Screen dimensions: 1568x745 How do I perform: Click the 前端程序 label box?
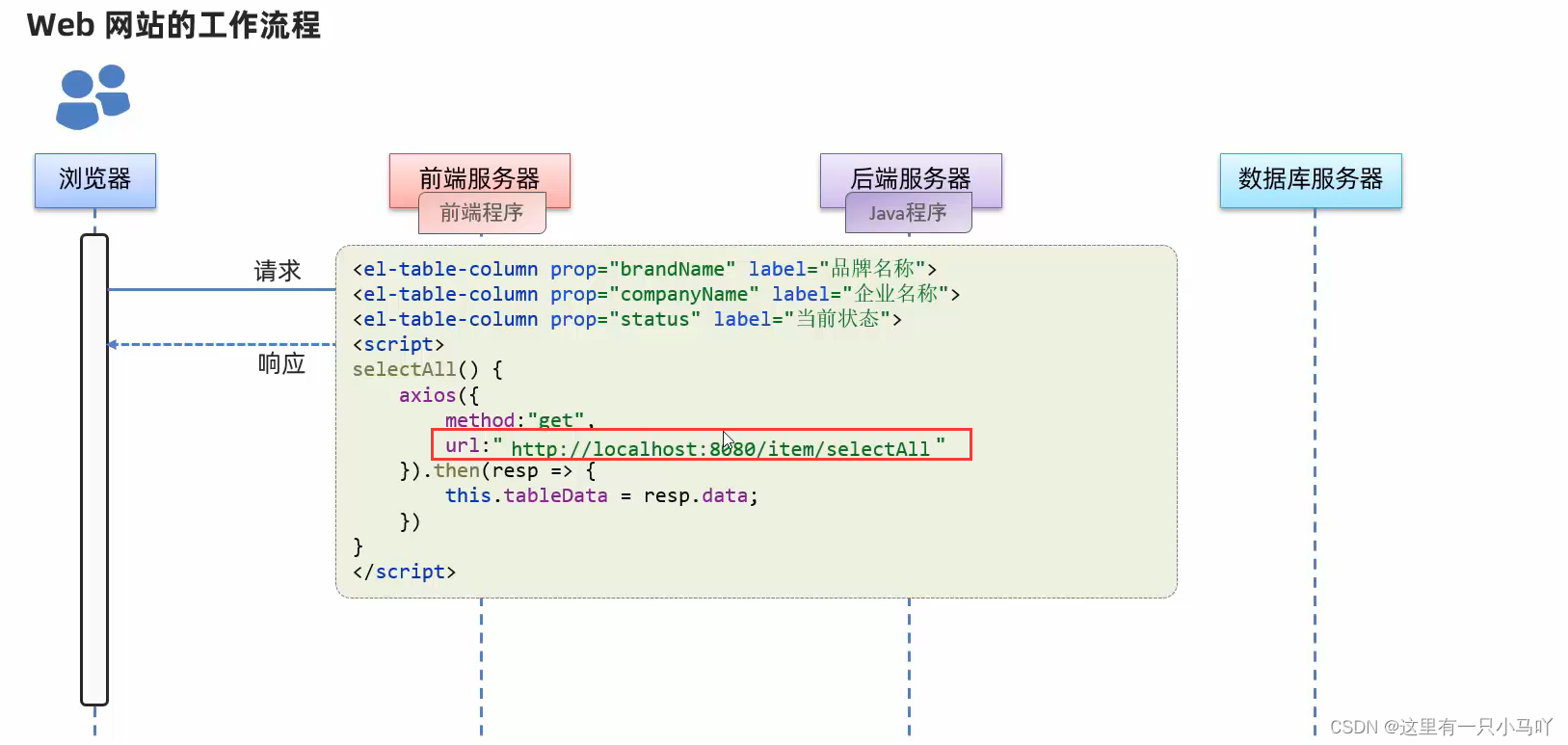coord(482,213)
